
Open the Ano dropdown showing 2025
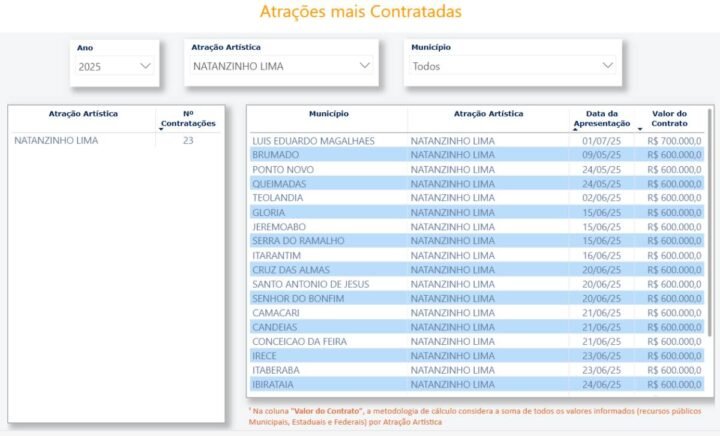114,67
